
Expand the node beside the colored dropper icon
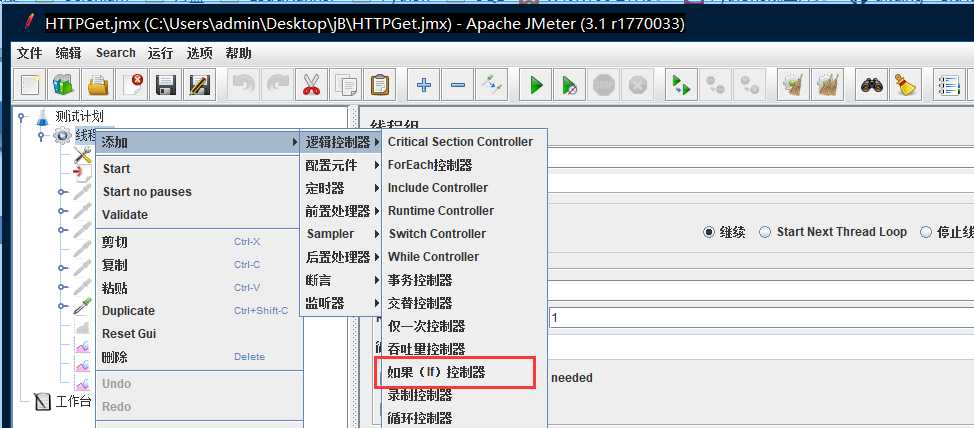(62, 306)
